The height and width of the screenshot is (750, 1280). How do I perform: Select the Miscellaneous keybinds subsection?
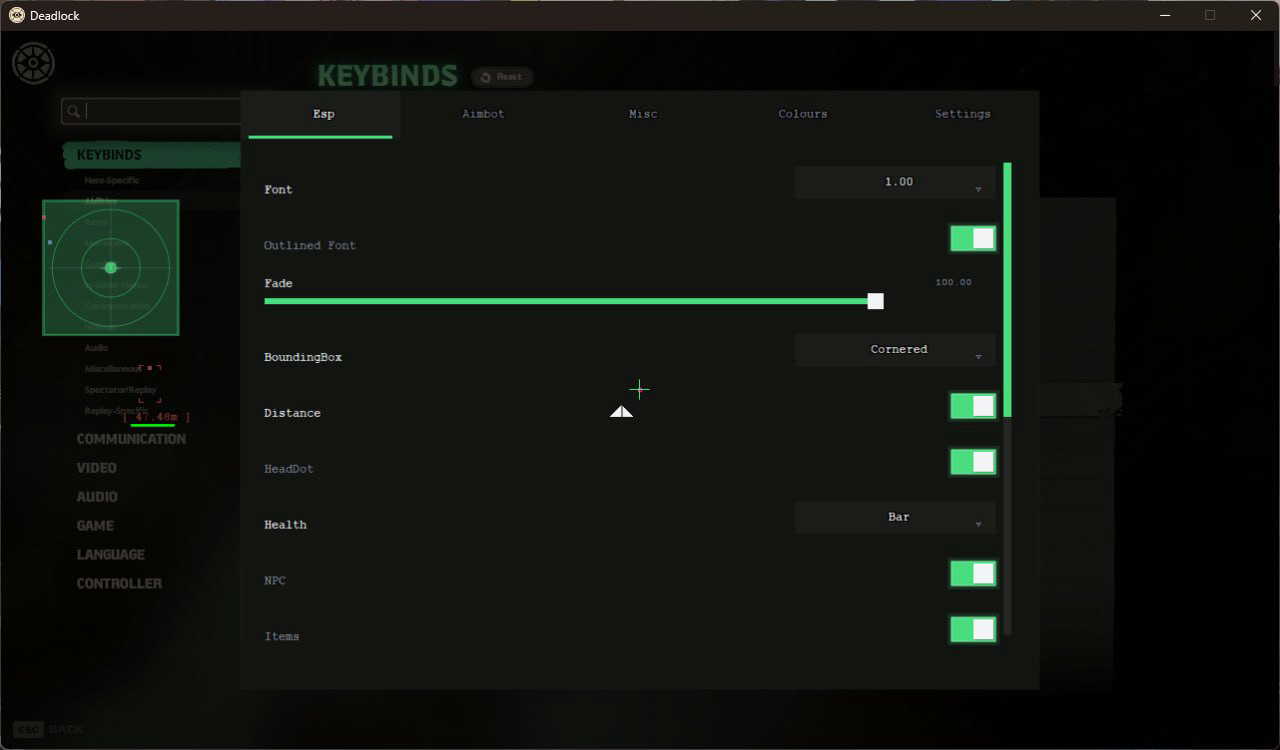[x=112, y=369]
